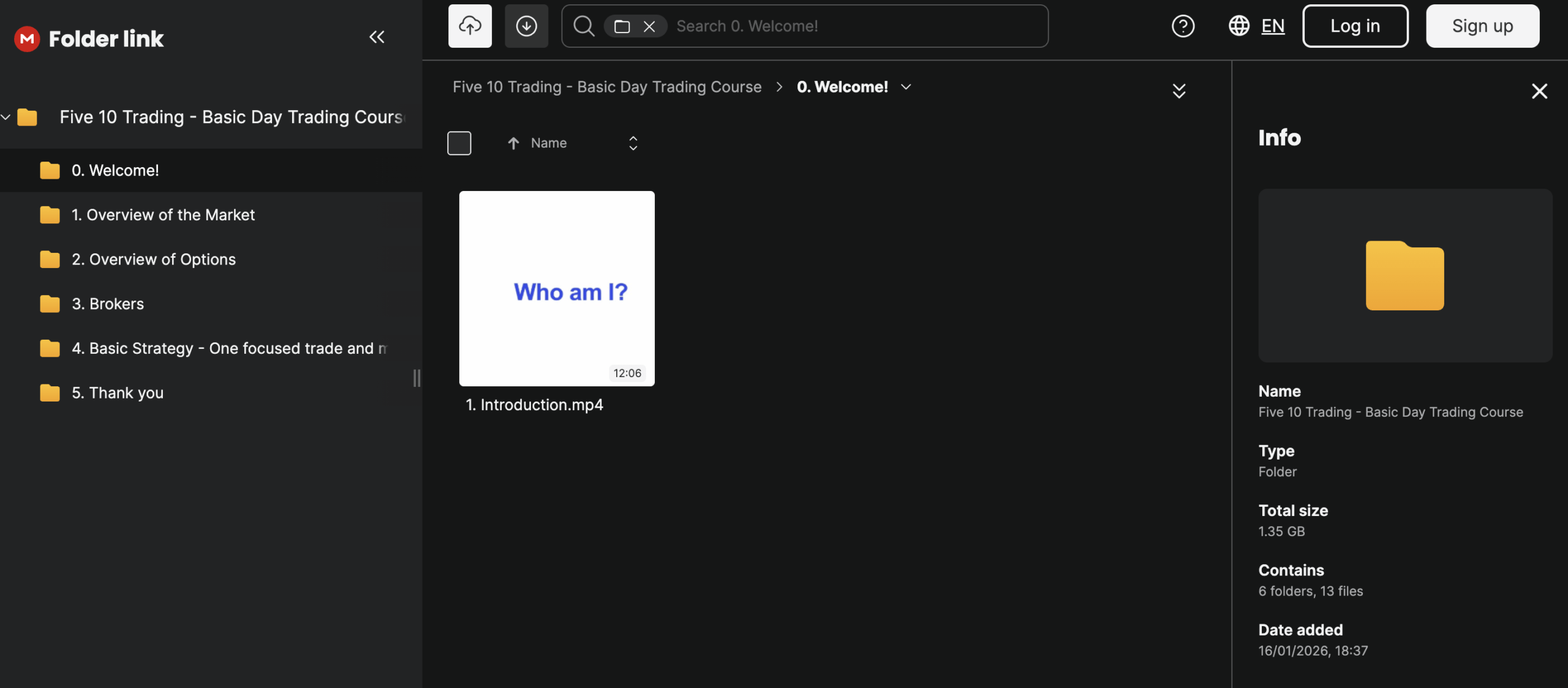Viewport: 1568px width, 688px height.
Task: Remove the folder filter chip in search
Action: click(649, 26)
